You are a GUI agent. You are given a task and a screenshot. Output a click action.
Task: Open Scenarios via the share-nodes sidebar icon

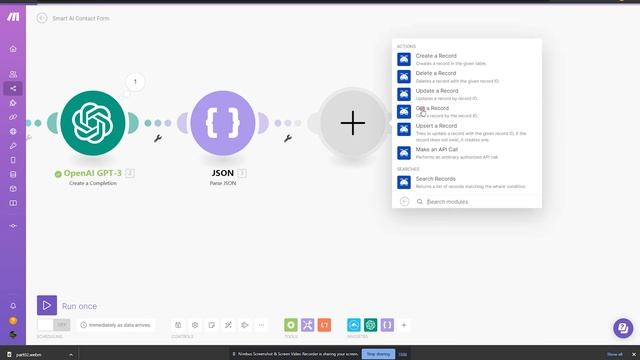coord(13,89)
